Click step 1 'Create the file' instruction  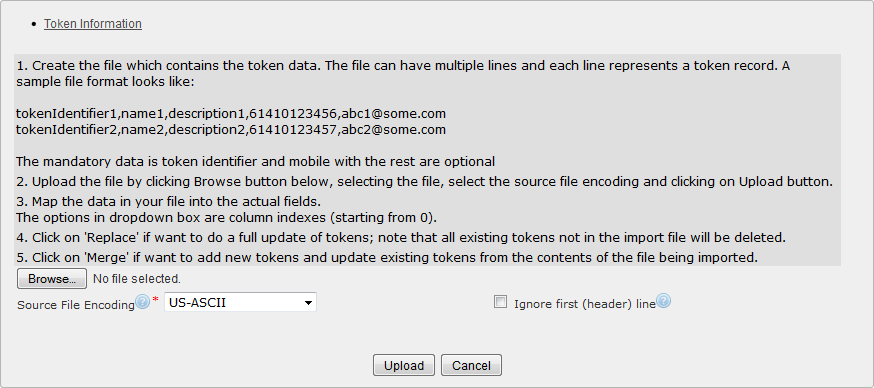click(x=404, y=74)
